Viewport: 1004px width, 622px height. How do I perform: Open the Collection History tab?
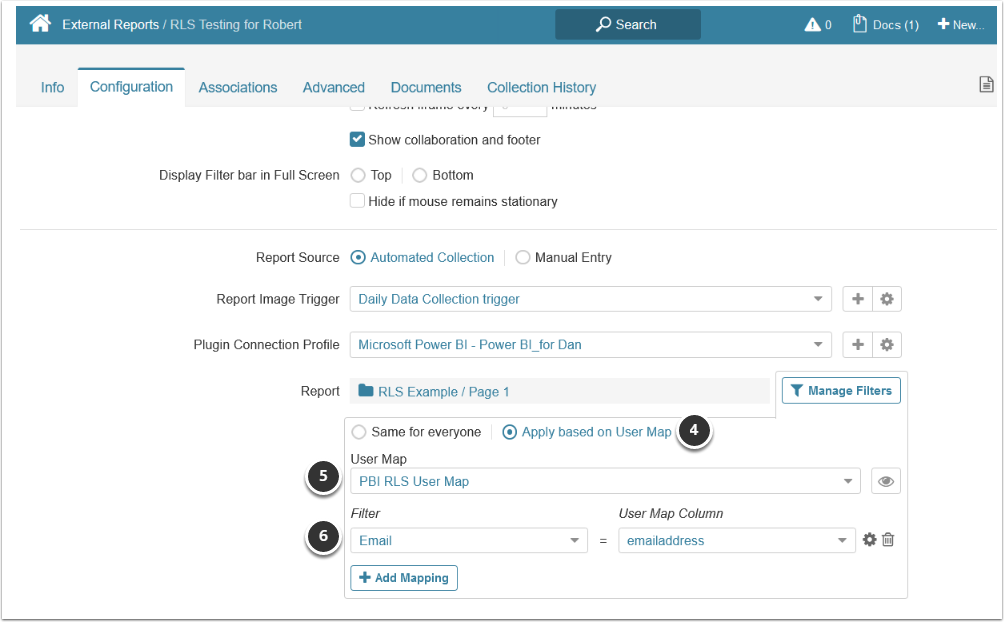[541, 87]
